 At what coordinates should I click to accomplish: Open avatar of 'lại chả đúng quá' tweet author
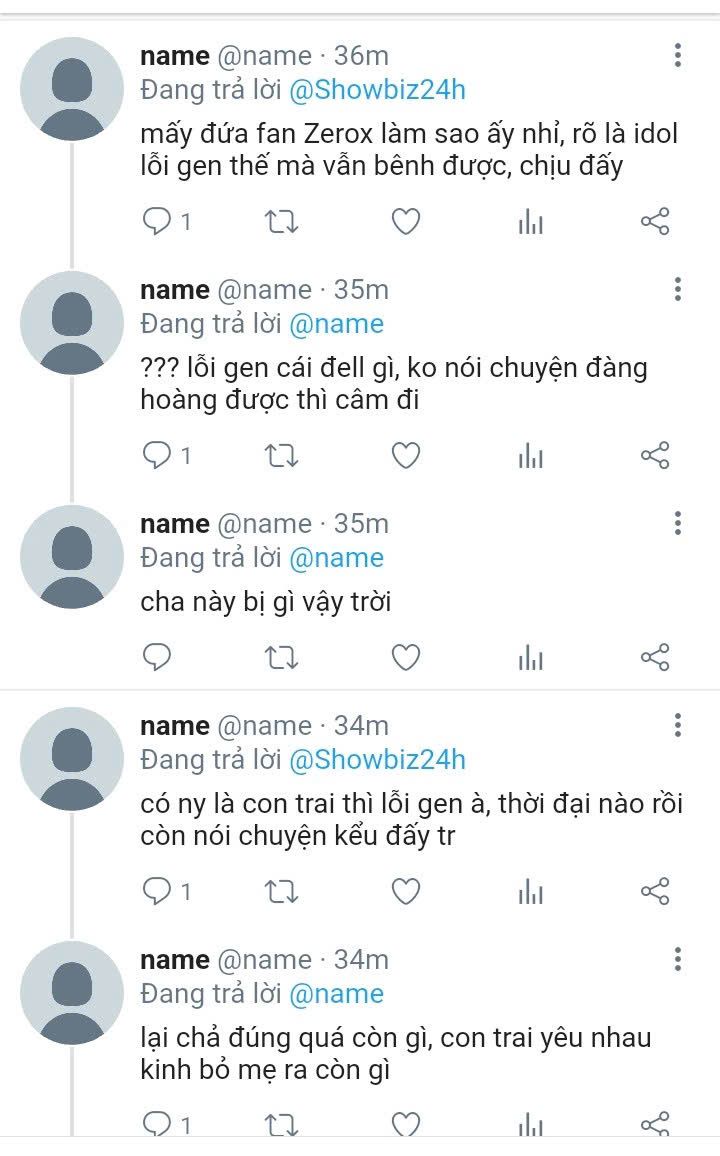coord(70,991)
